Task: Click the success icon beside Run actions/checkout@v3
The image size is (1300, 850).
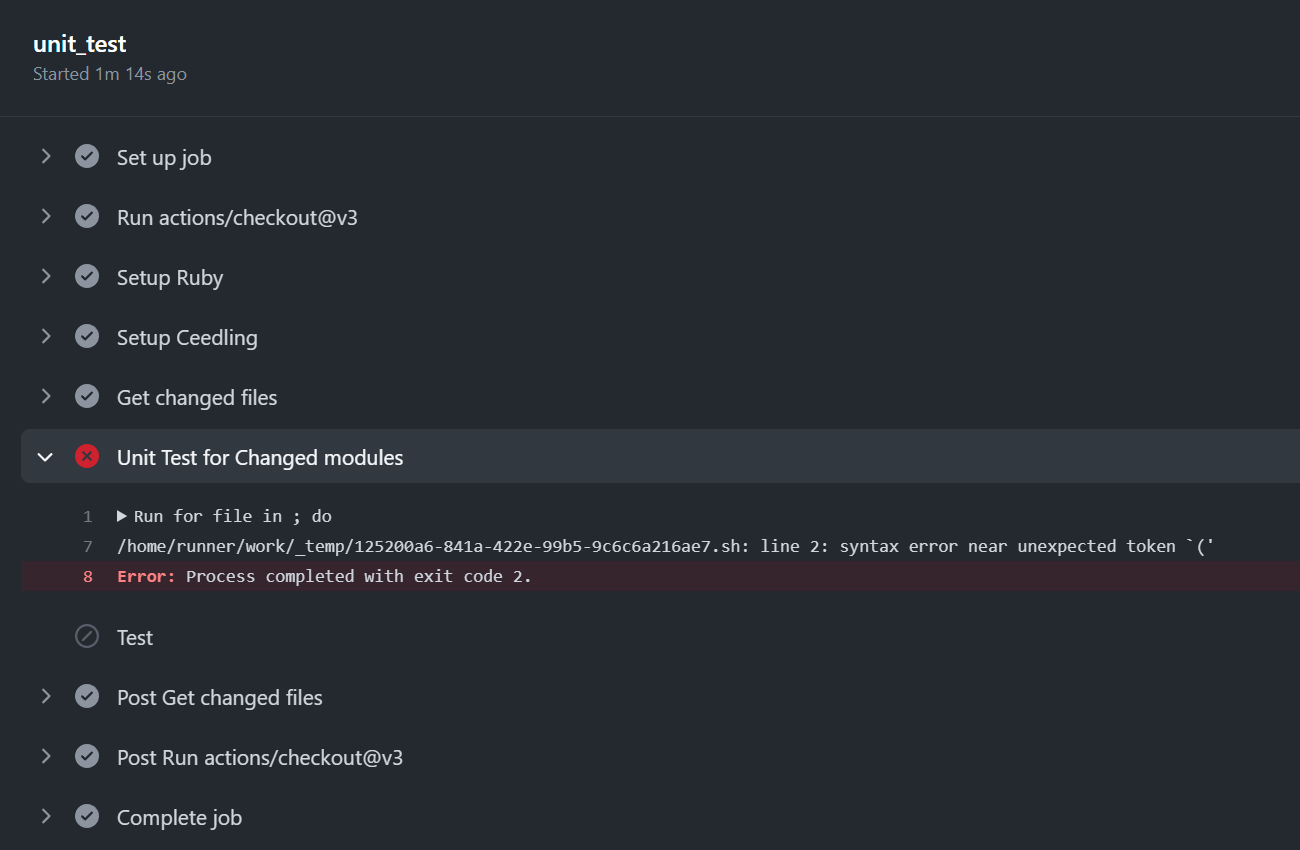Action: tap(87, 216)
